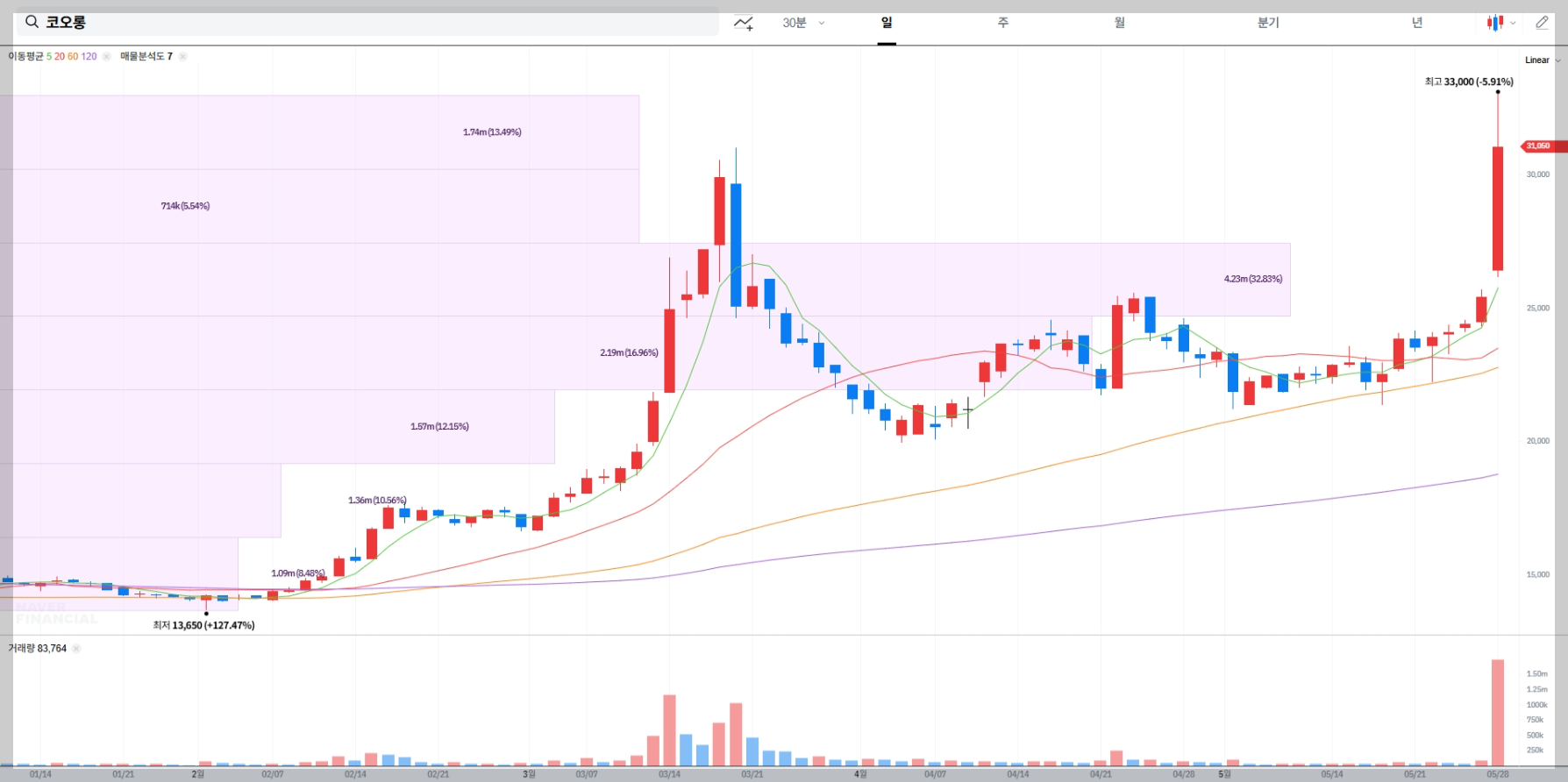Click the 15,000 price axis label
This screenshot has height=782, width=1568.
1537,574
